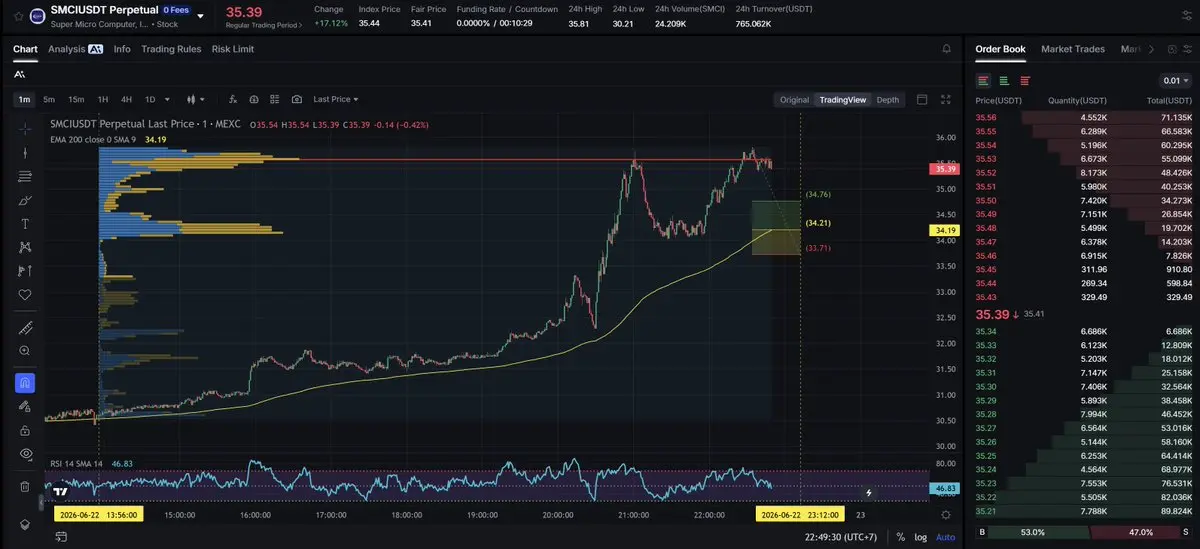
Task: Expand the more timeframes dropdown arrow
Action: point(167,100)
